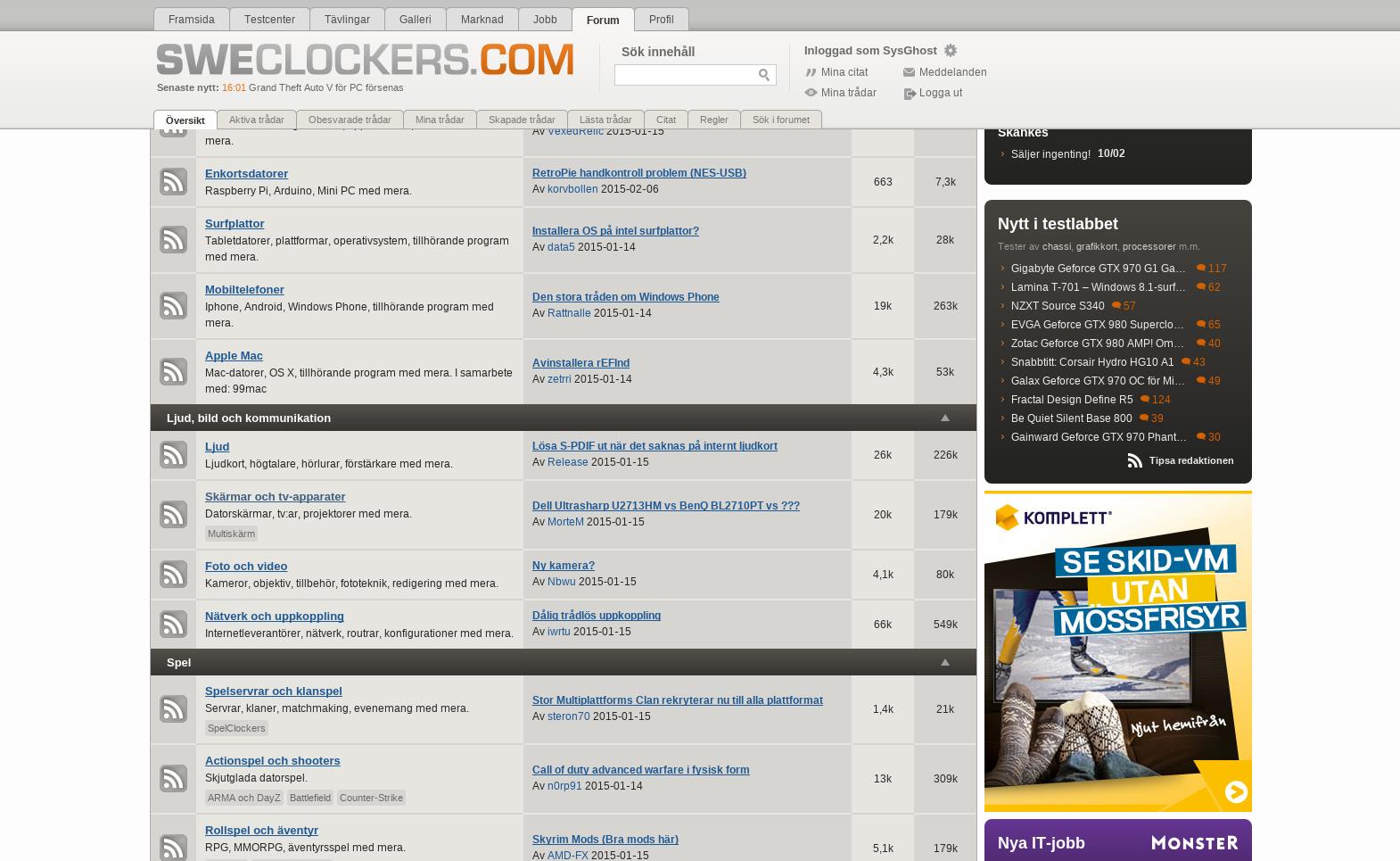Viewport: 1400px width, 861px height.
Task: Open the Framsida tab
Action: 191,20
